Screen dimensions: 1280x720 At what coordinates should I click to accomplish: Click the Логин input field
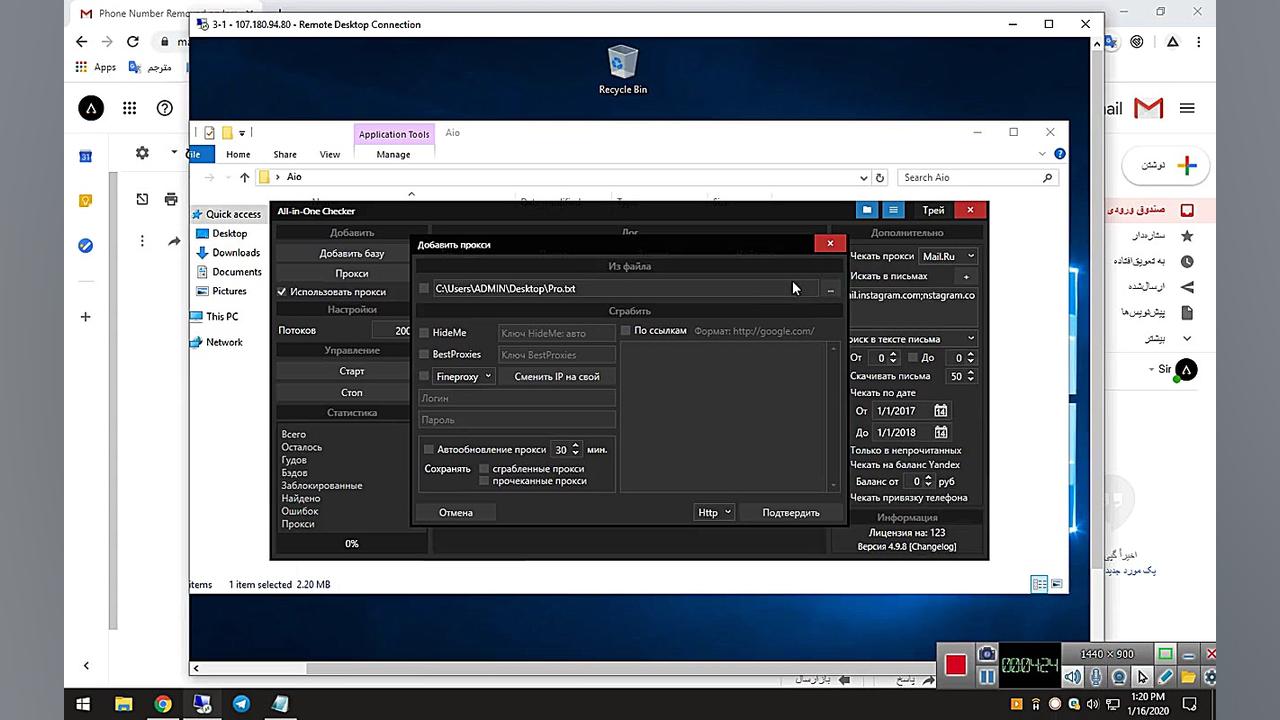coord(517,398)
